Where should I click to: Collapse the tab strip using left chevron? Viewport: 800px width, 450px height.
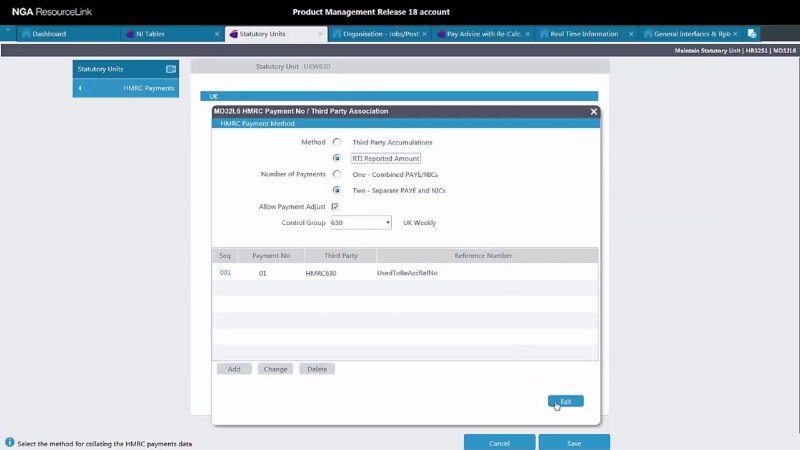click(x=8, y=30)
